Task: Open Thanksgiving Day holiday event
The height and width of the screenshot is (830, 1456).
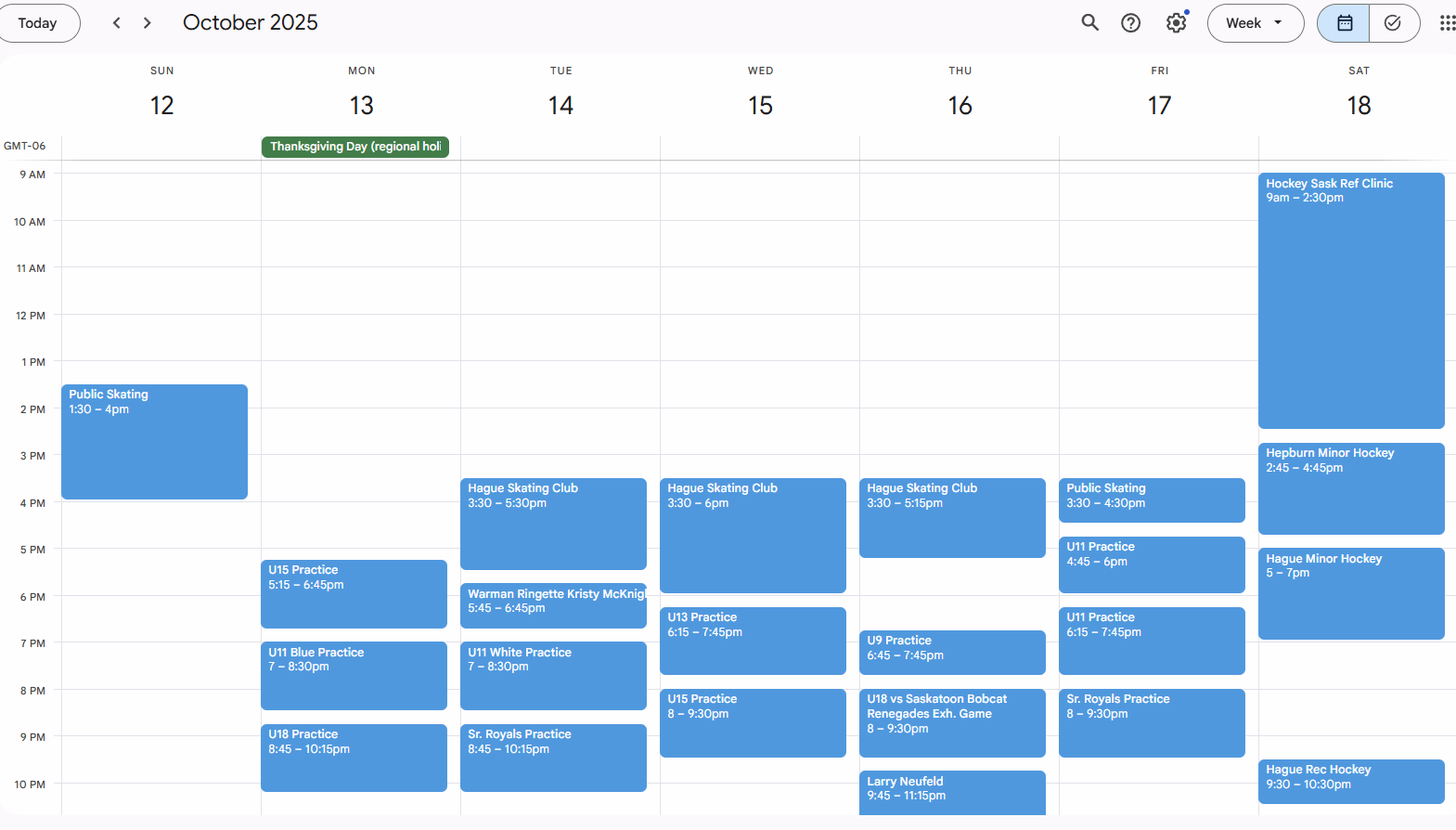Action: tap(354, 147)
